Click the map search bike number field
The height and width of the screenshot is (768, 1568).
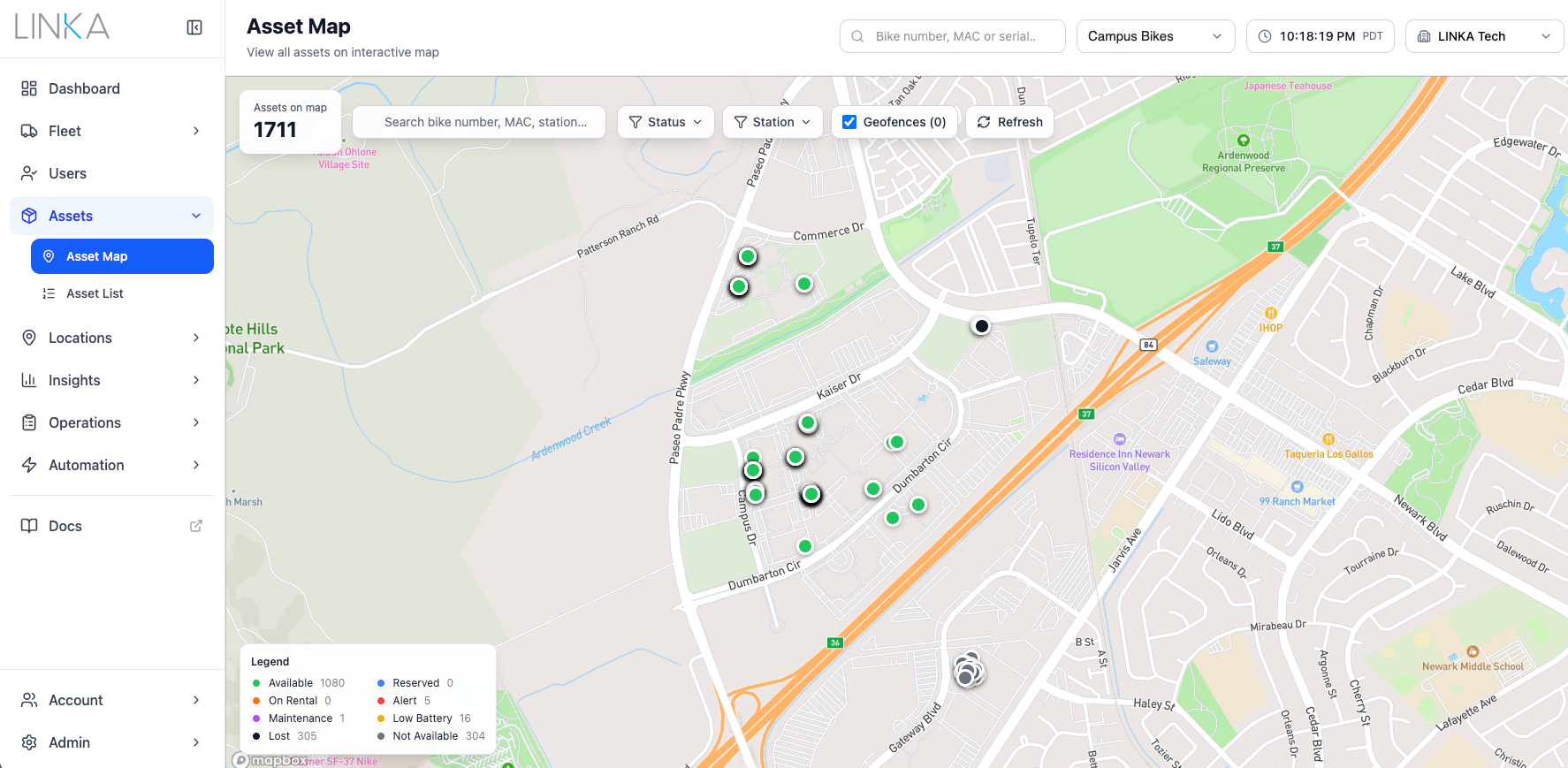pyautogui.click(x=479, y=122)
